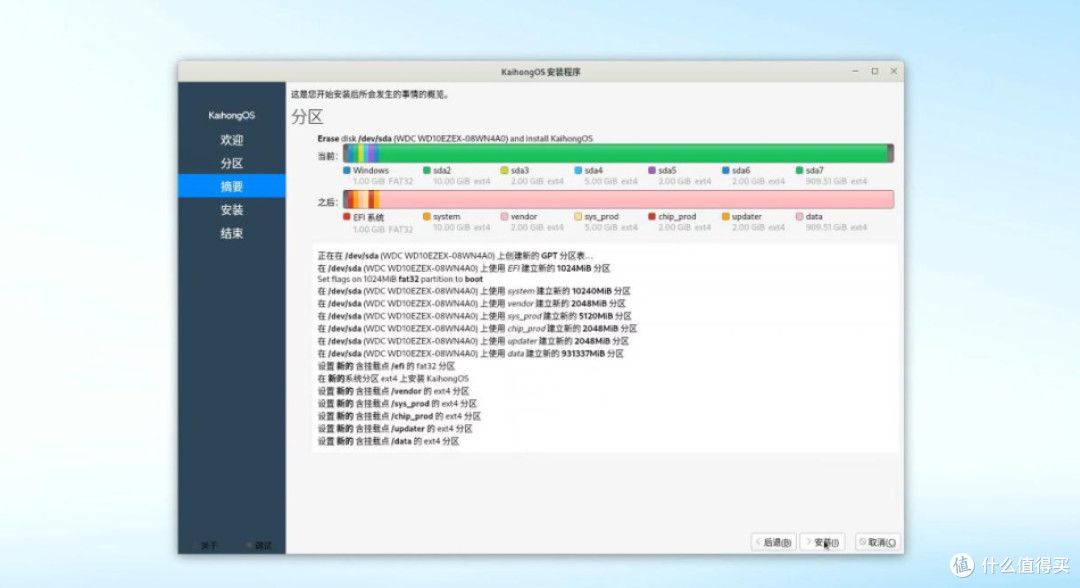
Task: Click the line creating the data 931337MiB partition
Action: click(470, 353)
